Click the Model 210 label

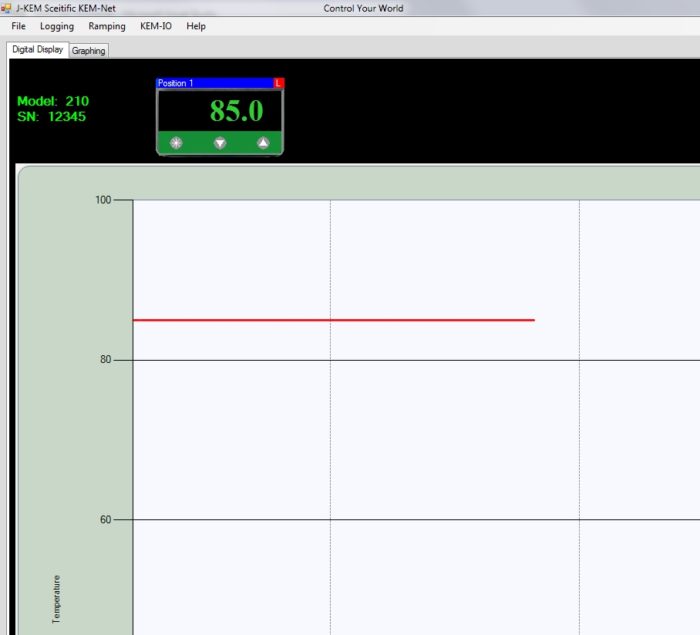53,101
